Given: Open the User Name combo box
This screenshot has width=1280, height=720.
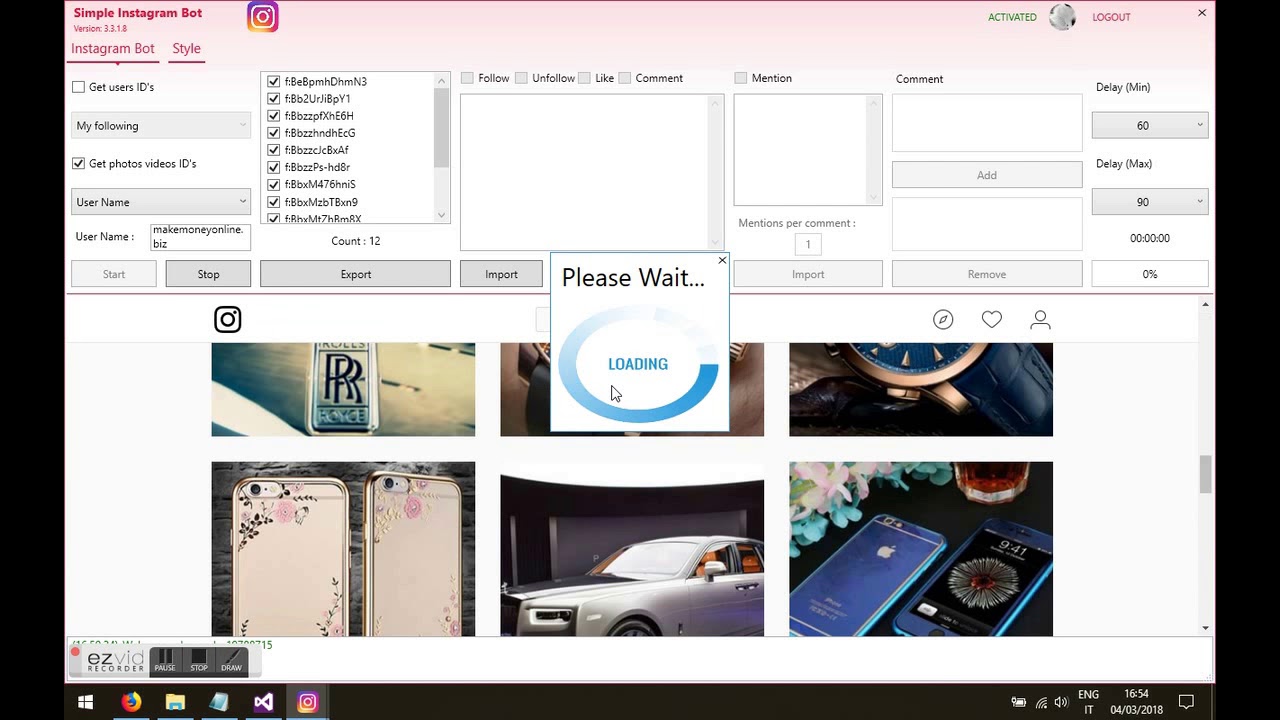Looking at the screenshot, I should pos(161,202).
